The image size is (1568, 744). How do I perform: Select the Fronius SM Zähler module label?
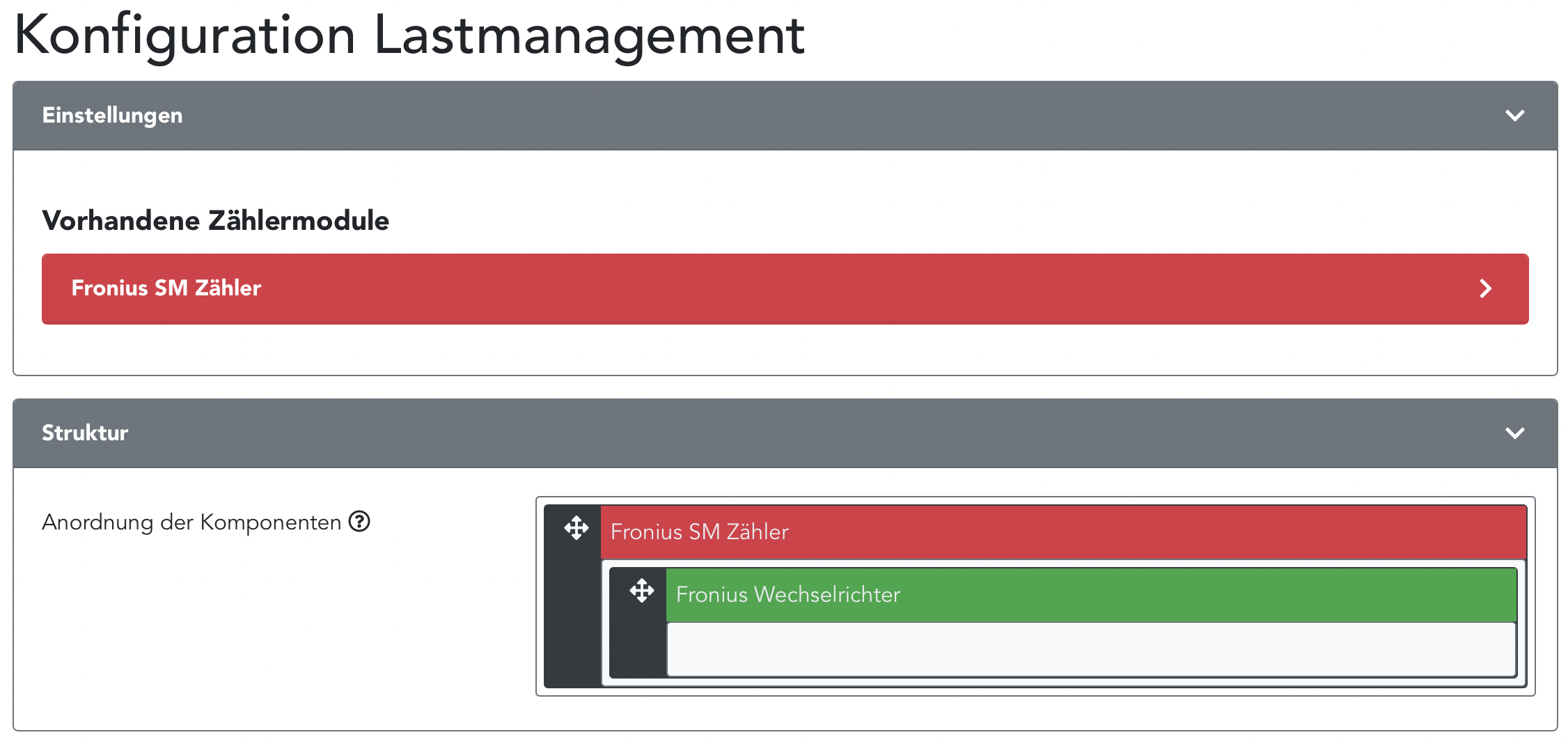(x=166, y=288)
